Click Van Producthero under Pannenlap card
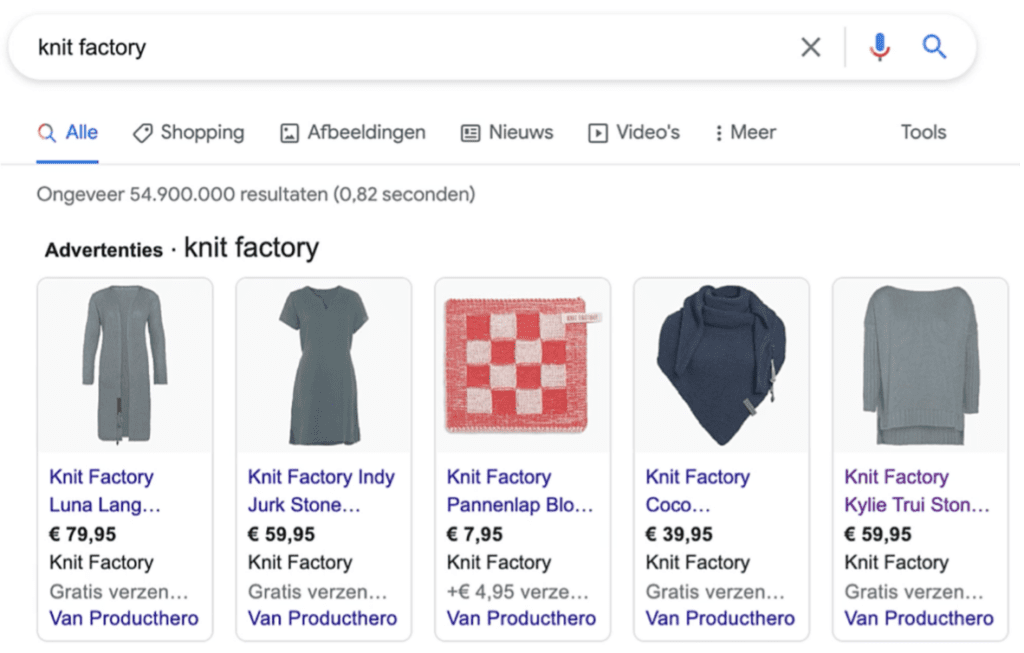This screenshot has height=653, width=1024. pyautogui.click(x=521, y=618)
